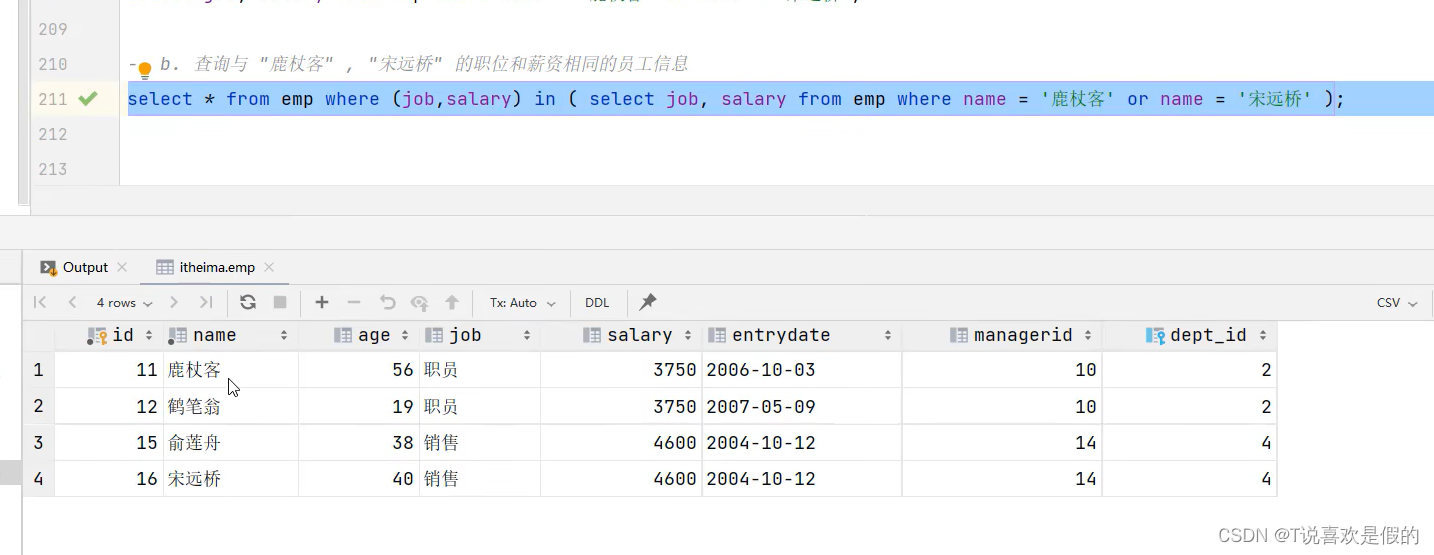This screenshot has width=1434, height=555.
Task: Select row number 1 header
Action: pyautogui.click(x=38, y=370)
